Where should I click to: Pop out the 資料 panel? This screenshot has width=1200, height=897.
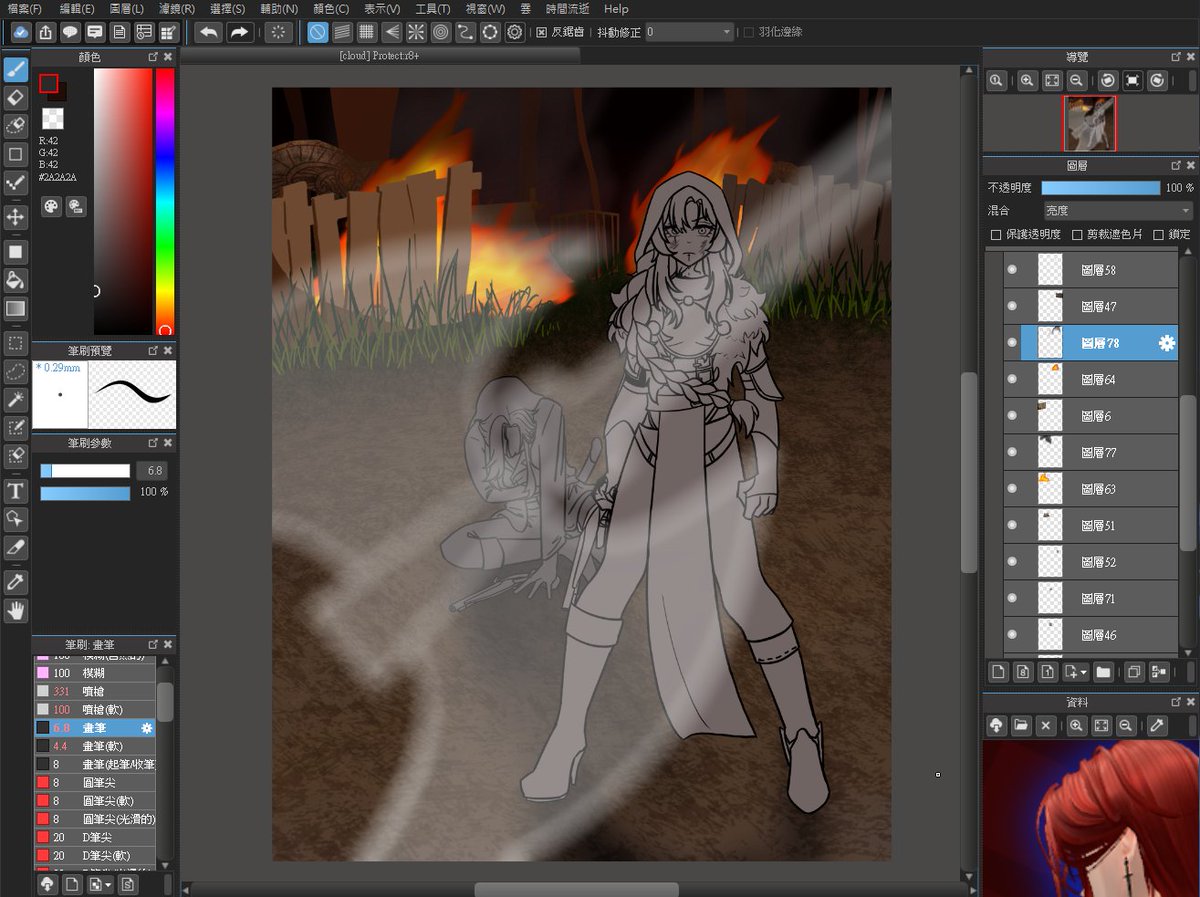coord(1175,701)
